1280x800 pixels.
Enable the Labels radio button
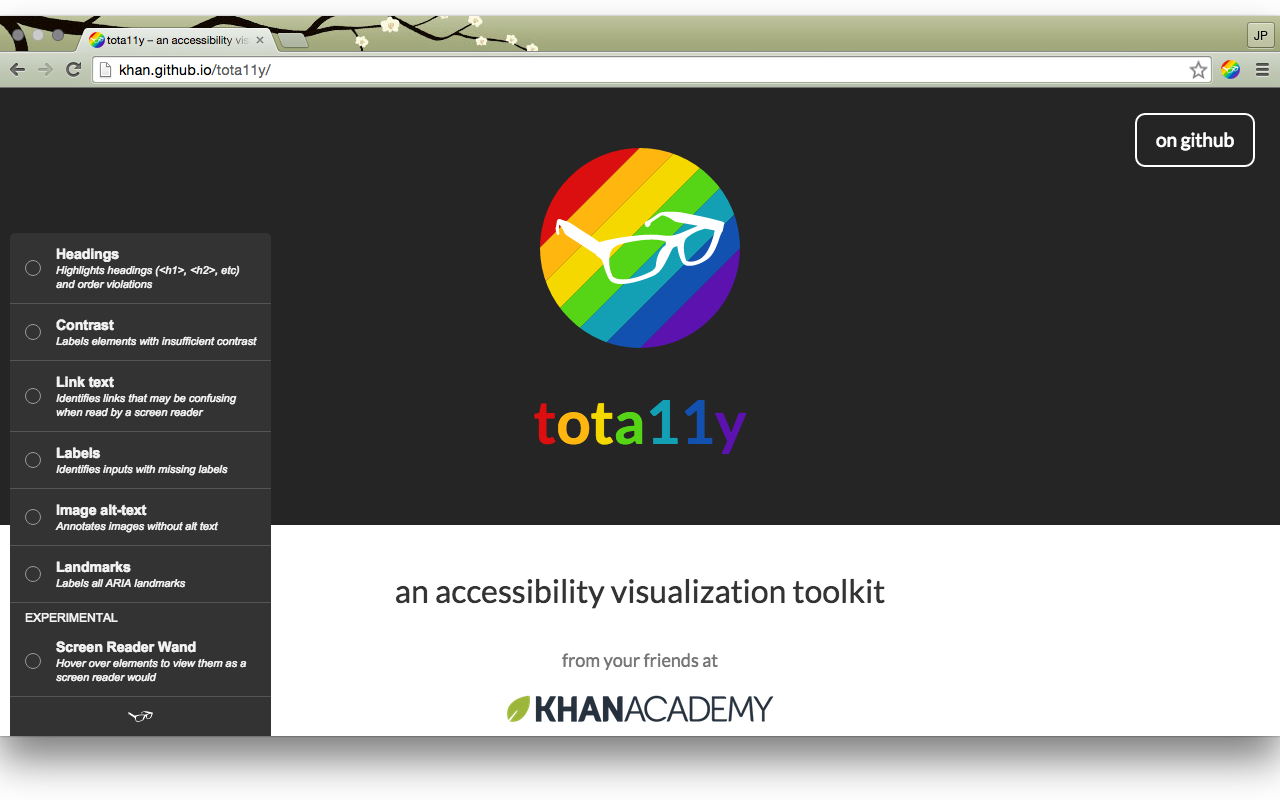pyautogui.click(x=33, y=460)
